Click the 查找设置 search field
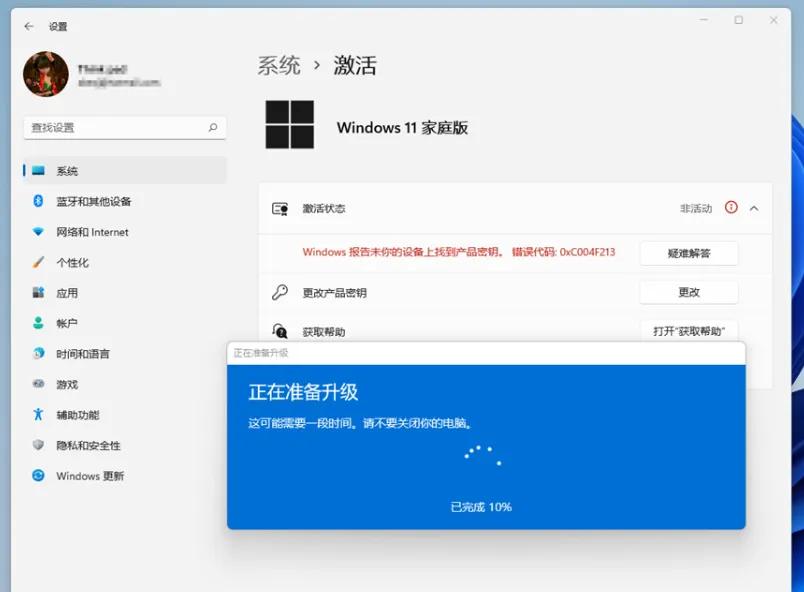 point(120,127)
